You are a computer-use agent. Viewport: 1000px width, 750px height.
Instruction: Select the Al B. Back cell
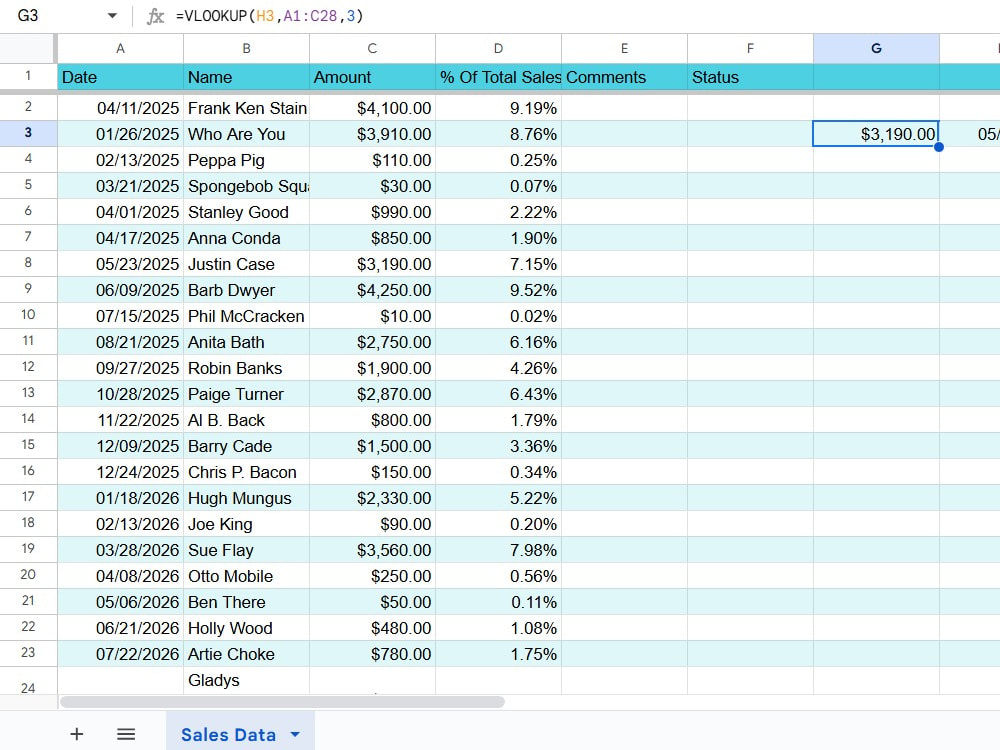(246, 420)
